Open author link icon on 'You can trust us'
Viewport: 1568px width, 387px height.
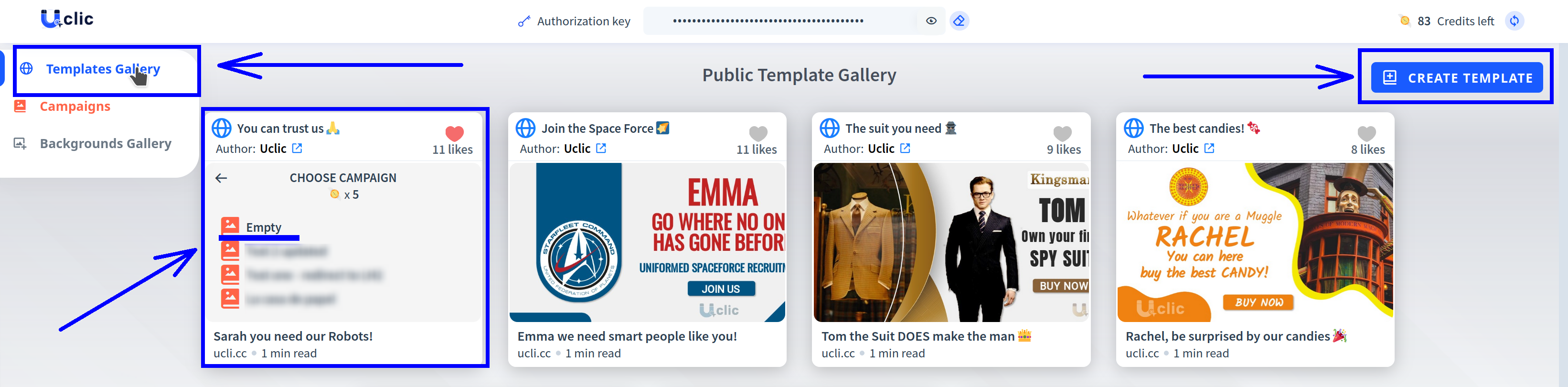point(297,149)
